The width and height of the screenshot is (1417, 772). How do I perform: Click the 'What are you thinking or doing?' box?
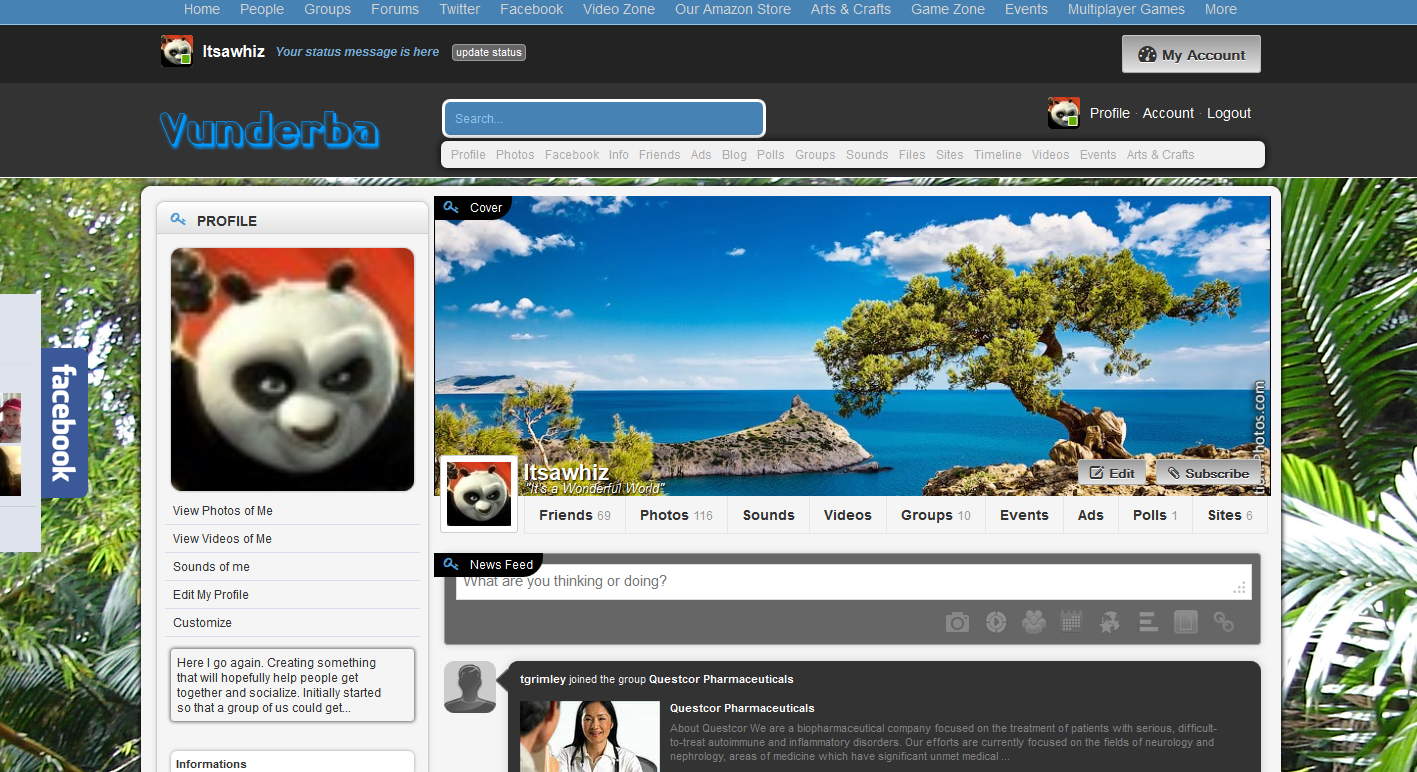[x=854, y=582]
